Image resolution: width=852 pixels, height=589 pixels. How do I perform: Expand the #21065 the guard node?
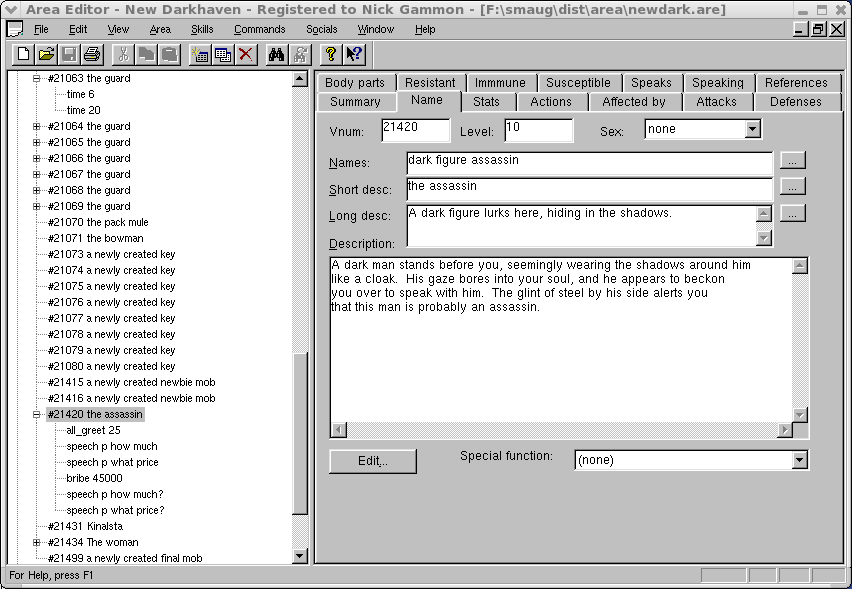coord(36,142)
